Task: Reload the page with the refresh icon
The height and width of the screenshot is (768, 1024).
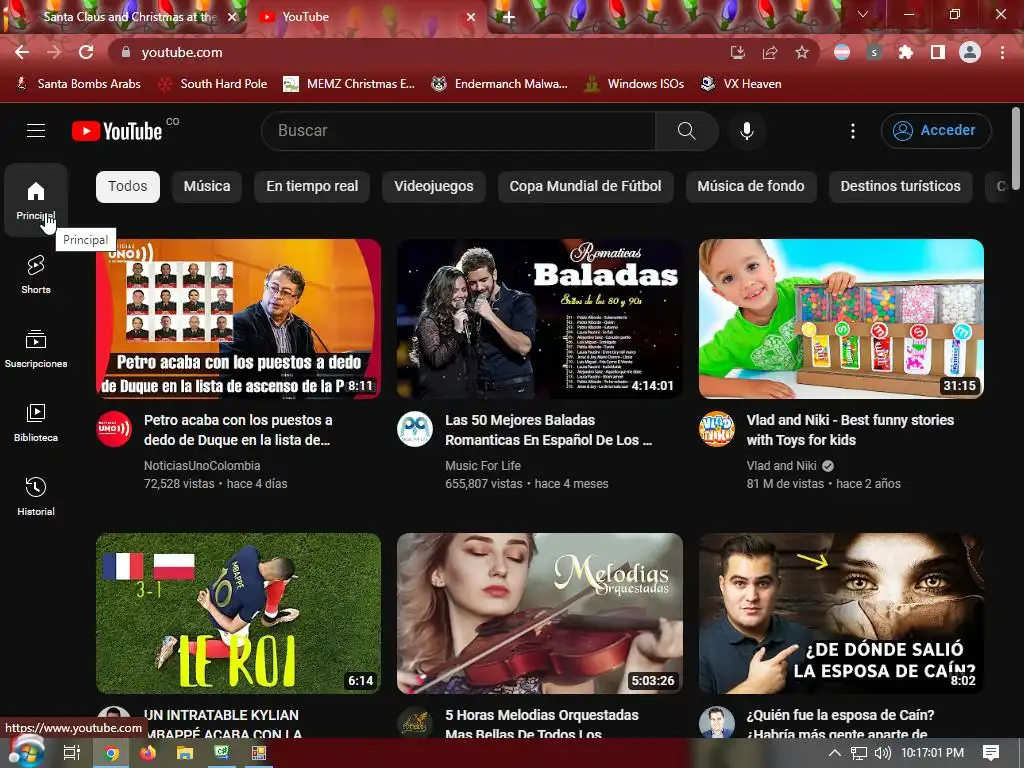Action: [86, 52]
